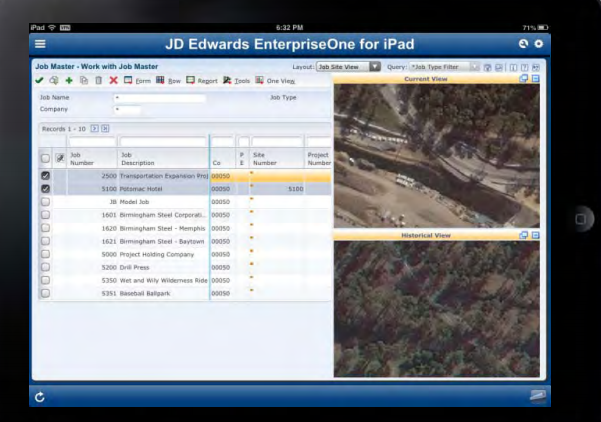Open the hamburger menu in the title bar
Viewport: 601px width, 422px height.
coord(40,44)
